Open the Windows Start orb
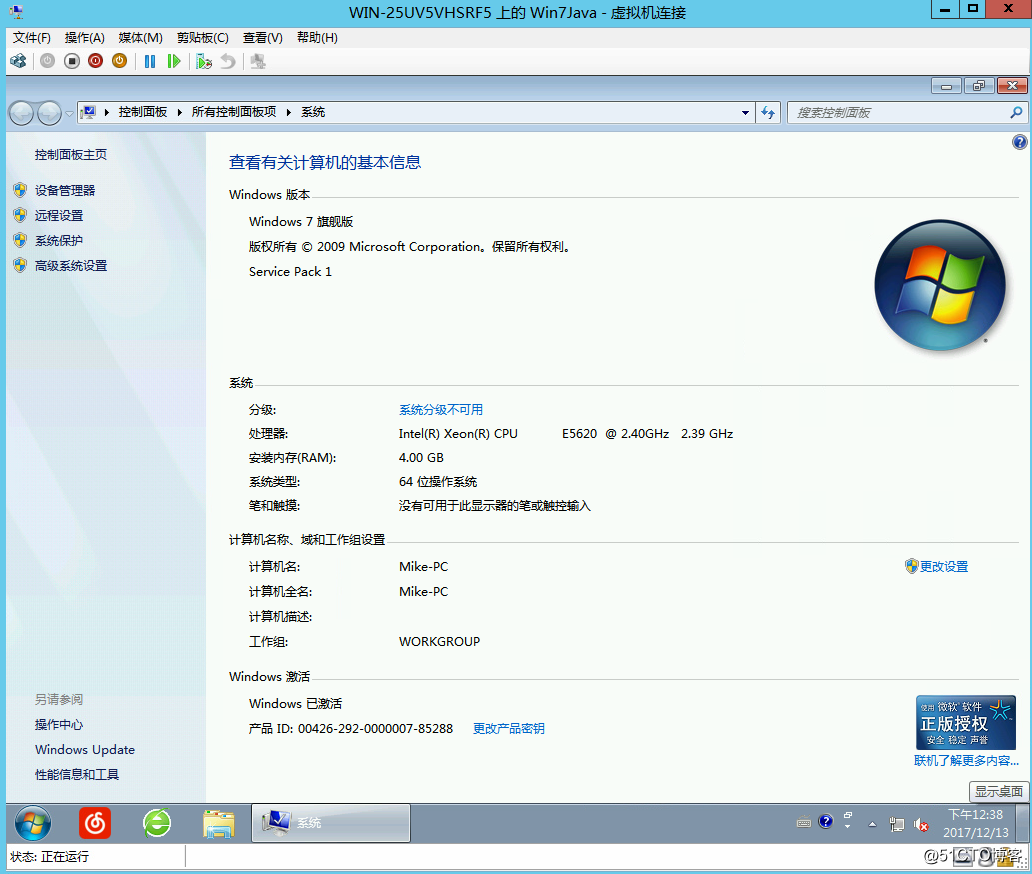1032x874 pixels. click(33, 823)
